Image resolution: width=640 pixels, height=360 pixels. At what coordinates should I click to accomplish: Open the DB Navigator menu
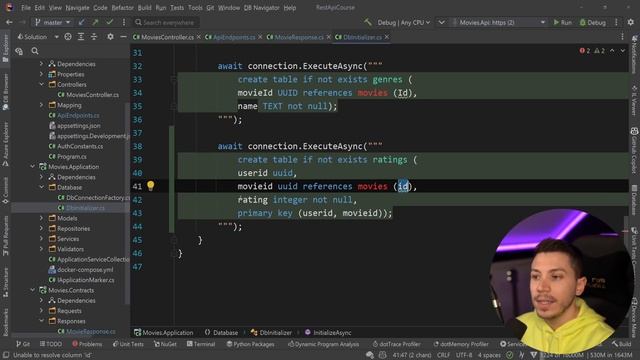[x=261, y=8]
